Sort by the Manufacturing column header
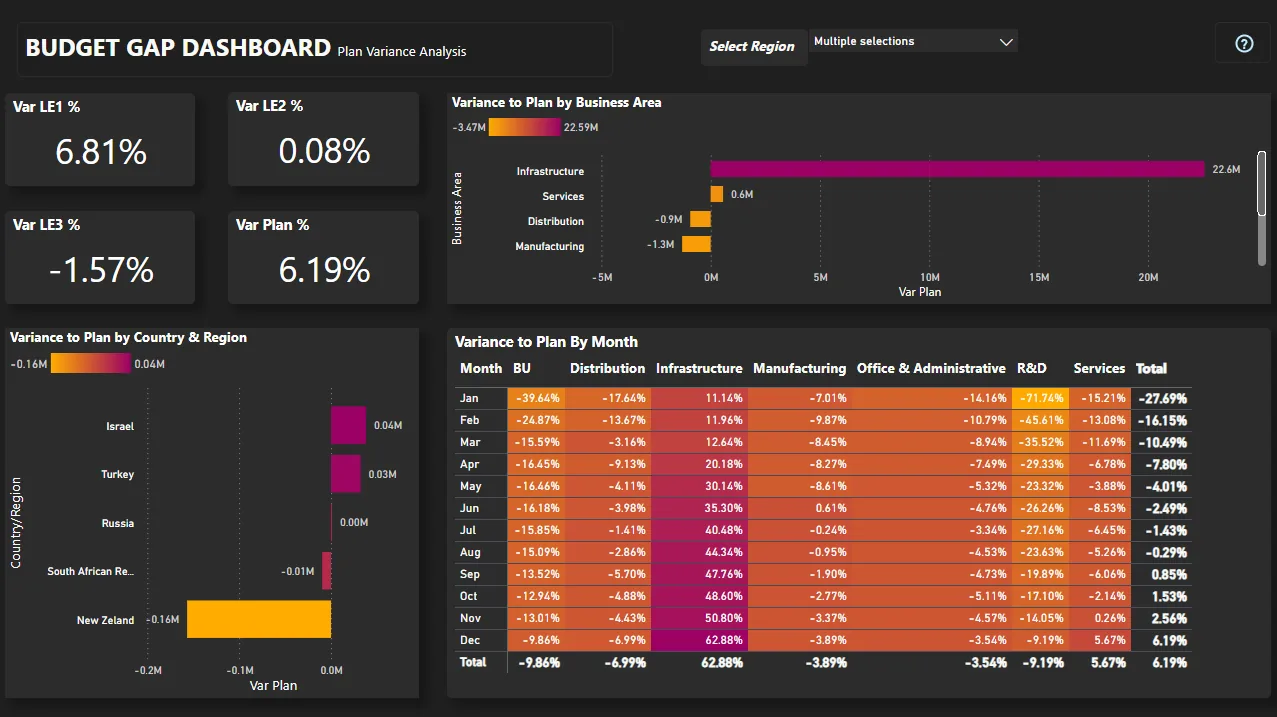Screen dimensions: 1277x717 pyautogui.click(x=799, y=368)
